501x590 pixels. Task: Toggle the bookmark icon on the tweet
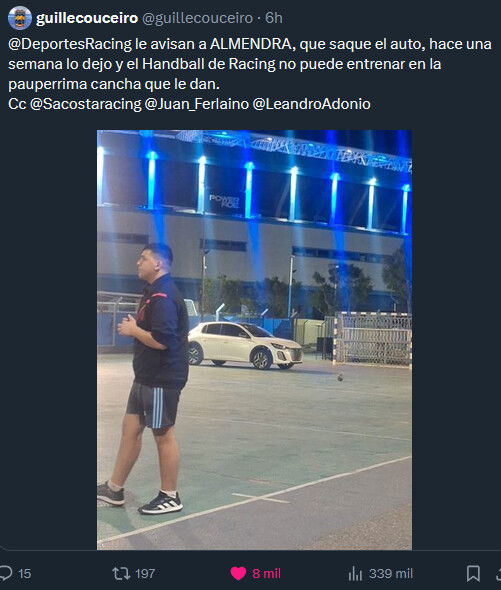(x=473, y=573)
